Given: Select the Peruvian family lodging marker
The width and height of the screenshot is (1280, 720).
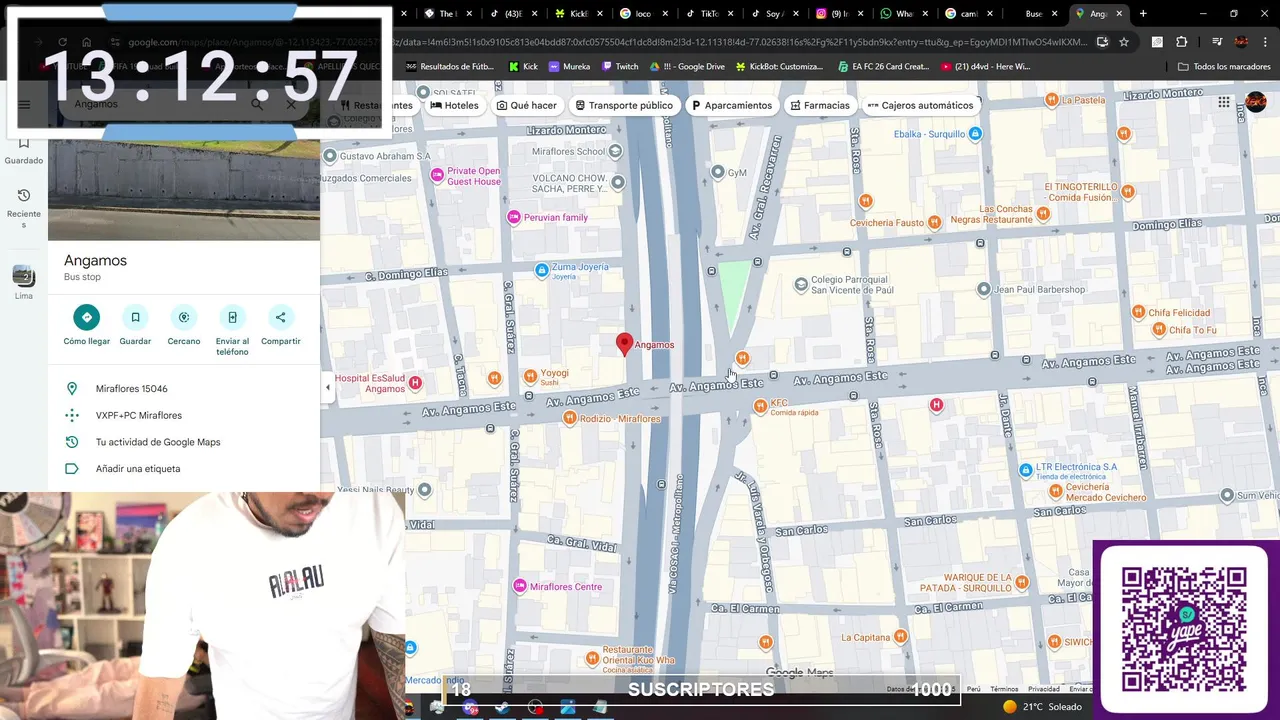Looking at the screenshot, I should click(514, 217).
